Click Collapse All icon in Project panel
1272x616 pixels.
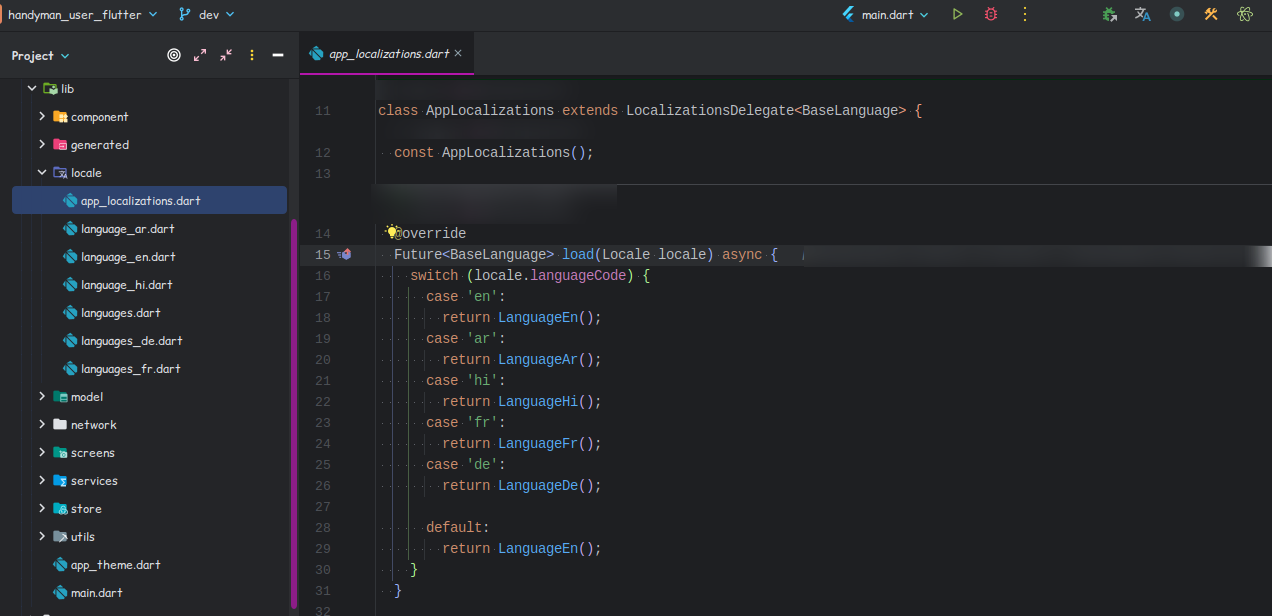pyautogui.click(x=226, y=55)
